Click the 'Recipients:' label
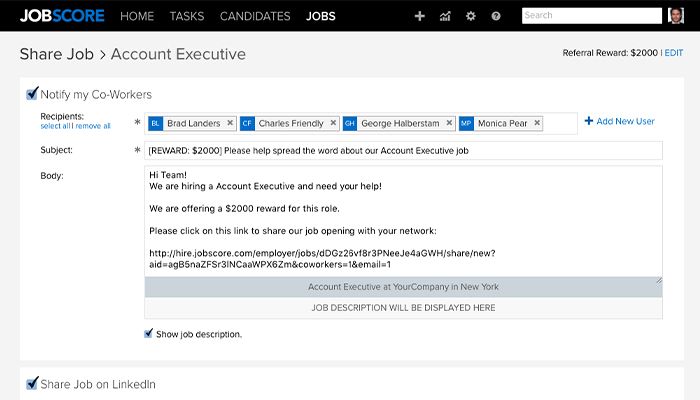Screen dimensions: 700x400 coord(62,116)
